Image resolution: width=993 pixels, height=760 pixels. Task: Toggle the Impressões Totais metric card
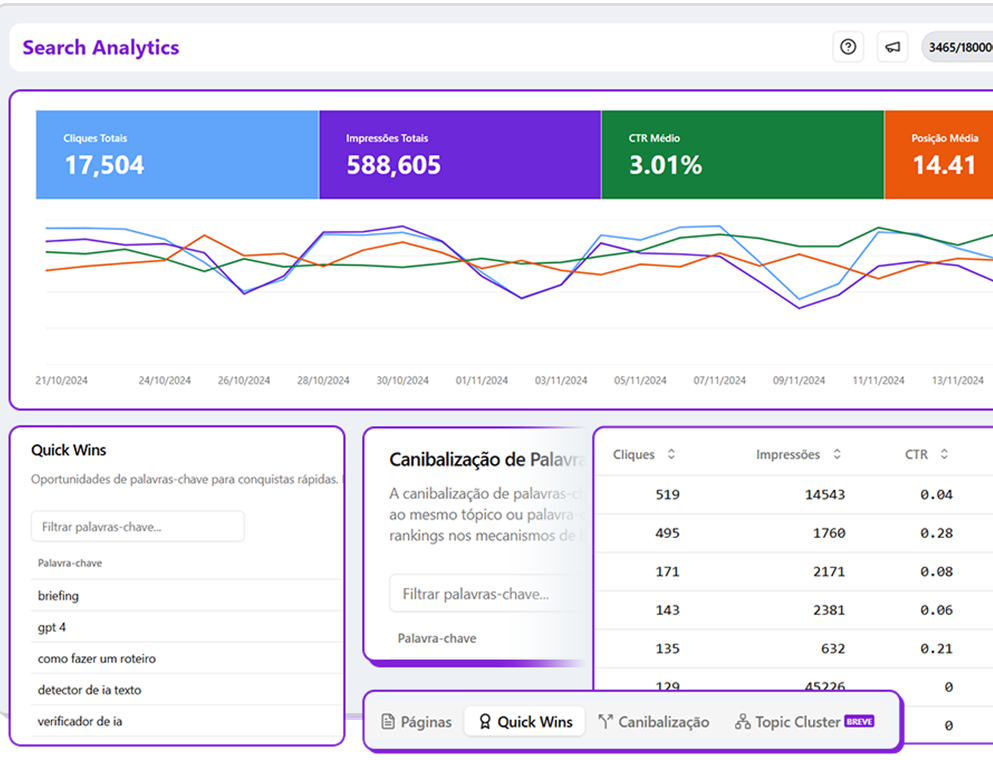459,155
